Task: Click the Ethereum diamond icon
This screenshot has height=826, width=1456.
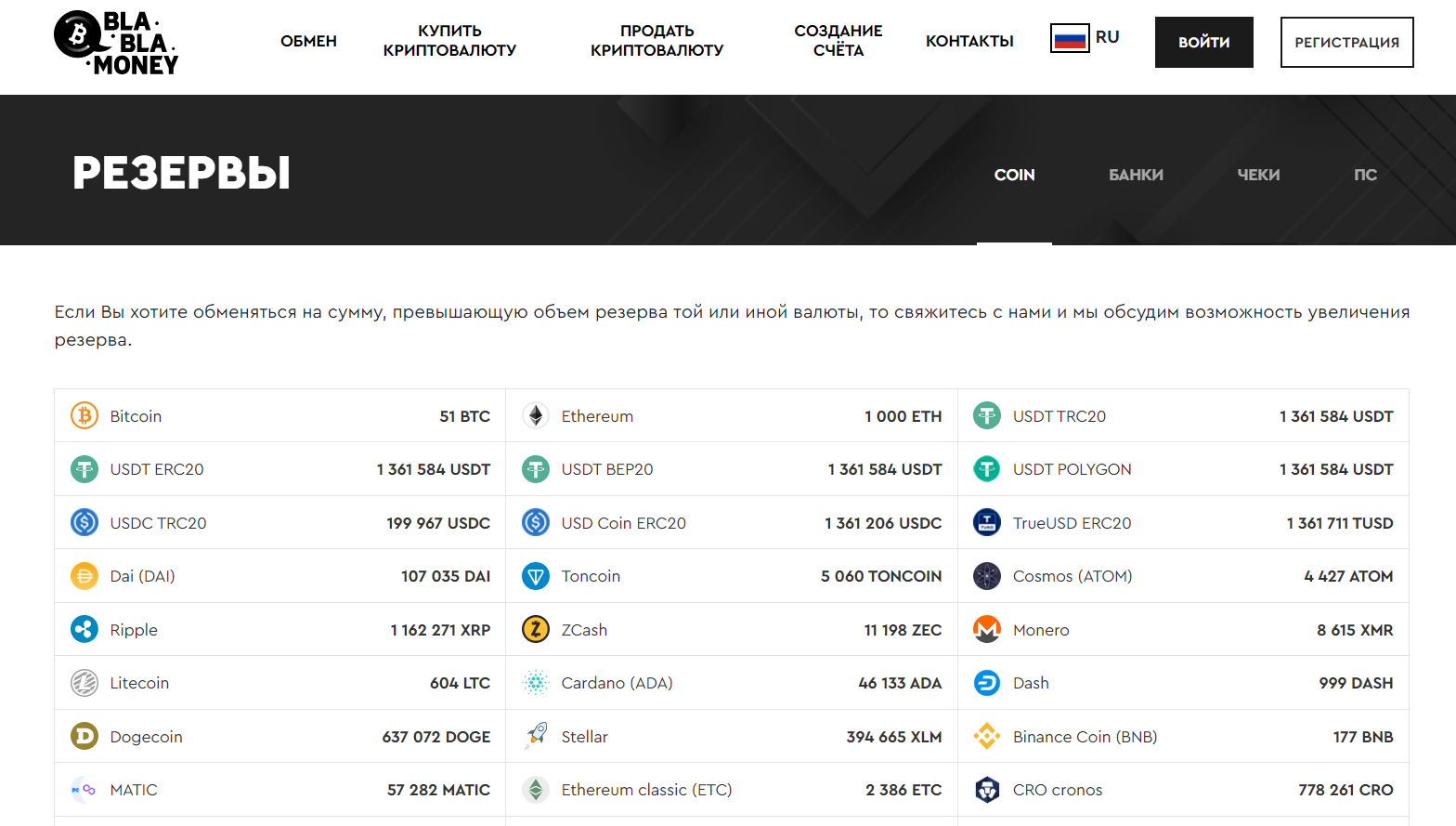Action: click(536, 415)
